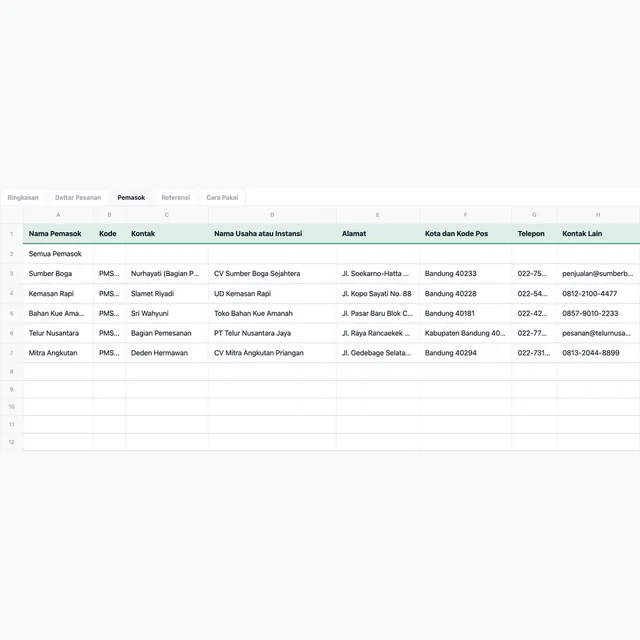Click the CV Sumber Boga Sejahtera cell
The height and width of the screenshot is (640, 640).
click(x=272, y=273)
